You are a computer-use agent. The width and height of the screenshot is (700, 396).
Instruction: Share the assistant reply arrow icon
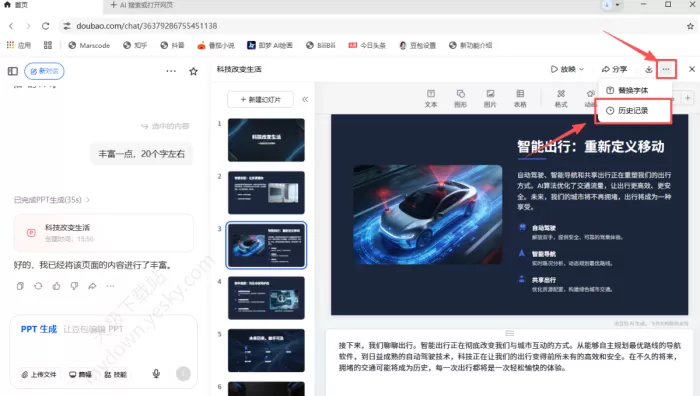click(x=92, y=286)
